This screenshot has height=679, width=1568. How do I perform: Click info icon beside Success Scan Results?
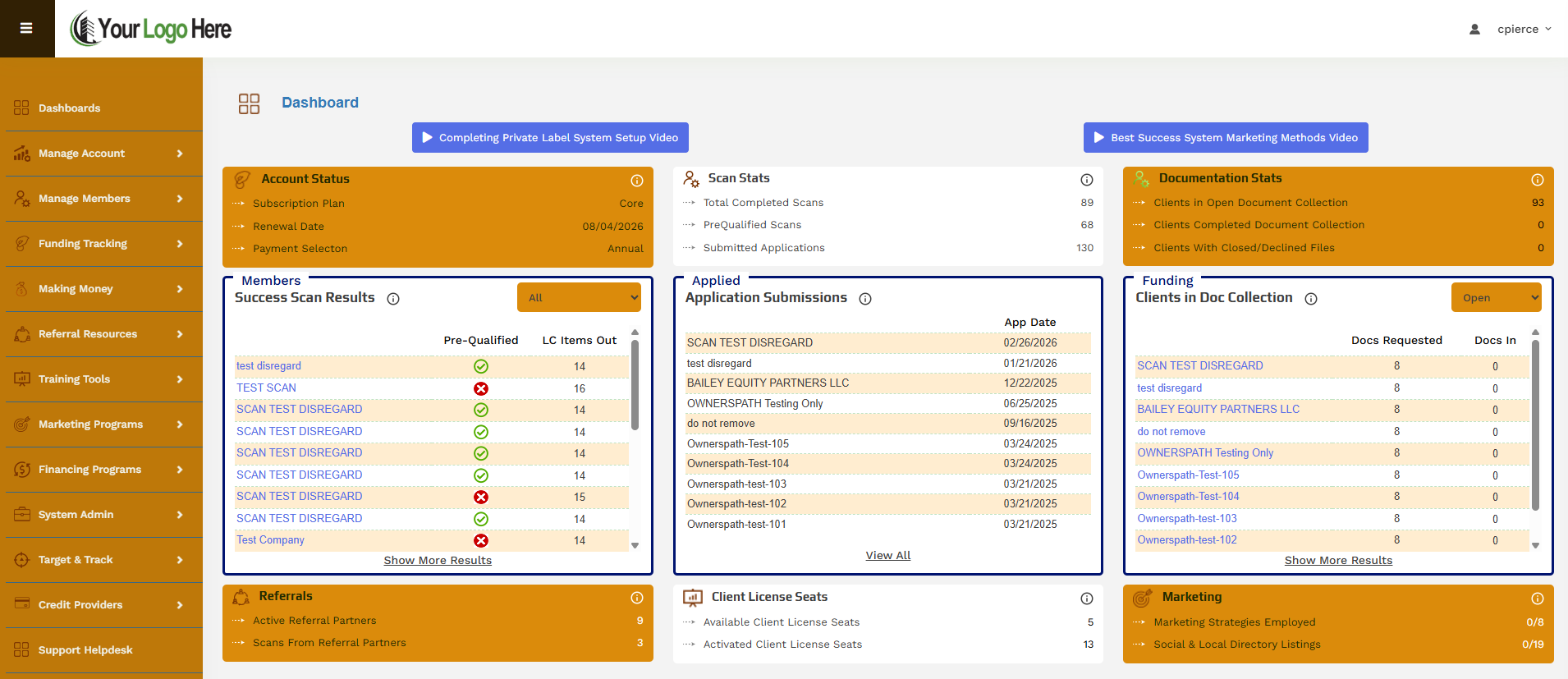(393, 299)
